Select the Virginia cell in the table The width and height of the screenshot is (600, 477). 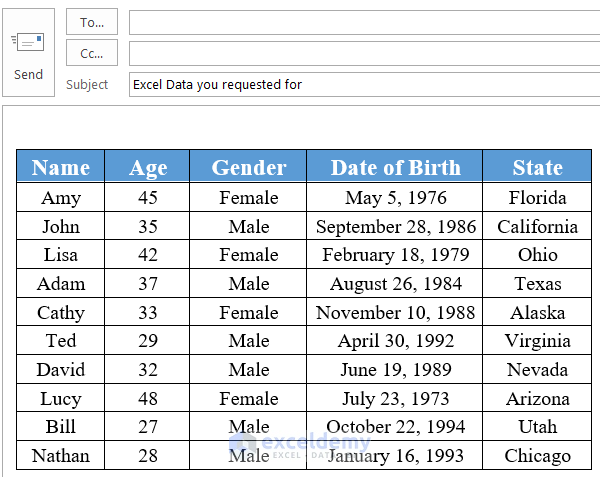(x=537, y=341)
